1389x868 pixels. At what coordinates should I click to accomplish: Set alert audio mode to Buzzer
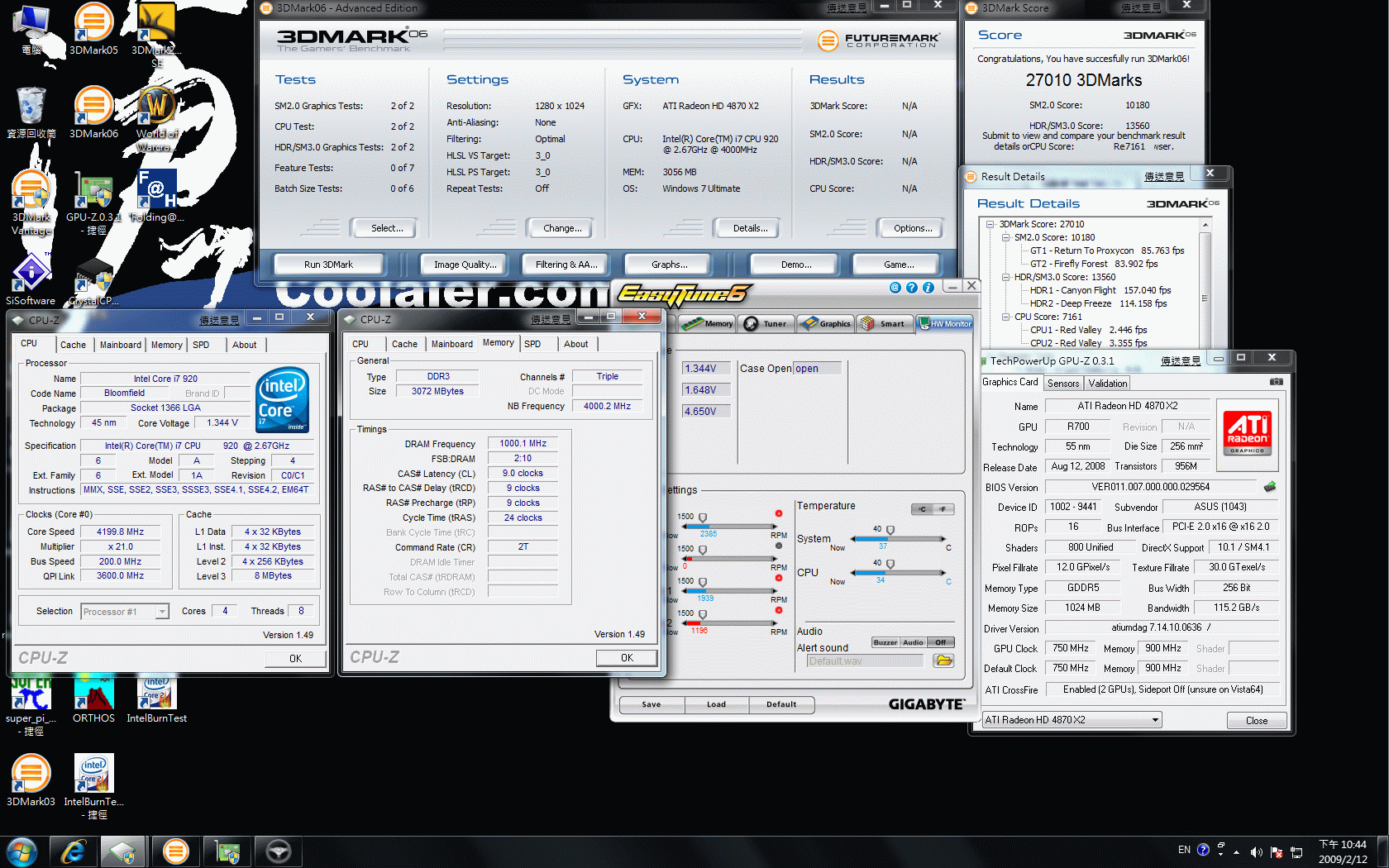pos(885,642)
